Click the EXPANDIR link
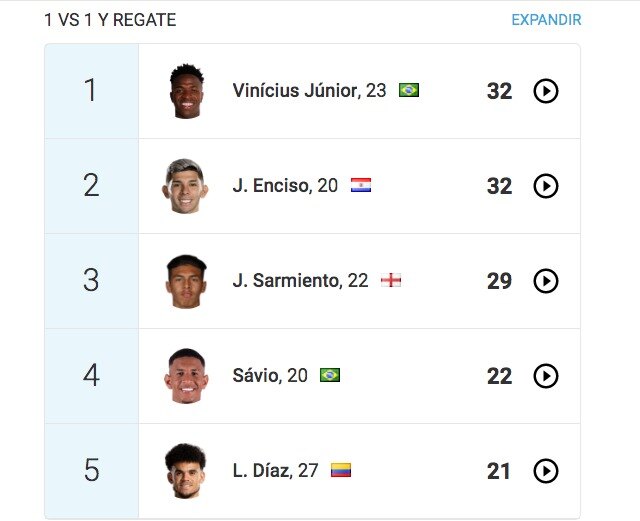This screenshot has height=521, width=640. [x=546, y=20]
